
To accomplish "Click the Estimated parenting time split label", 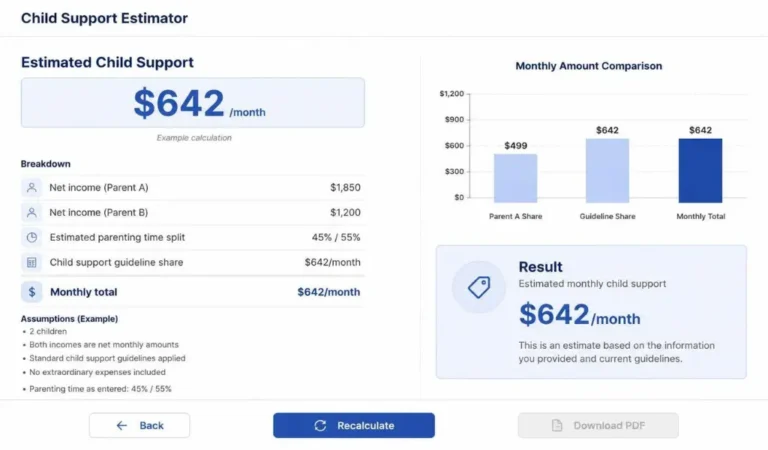I will (117, 237).
